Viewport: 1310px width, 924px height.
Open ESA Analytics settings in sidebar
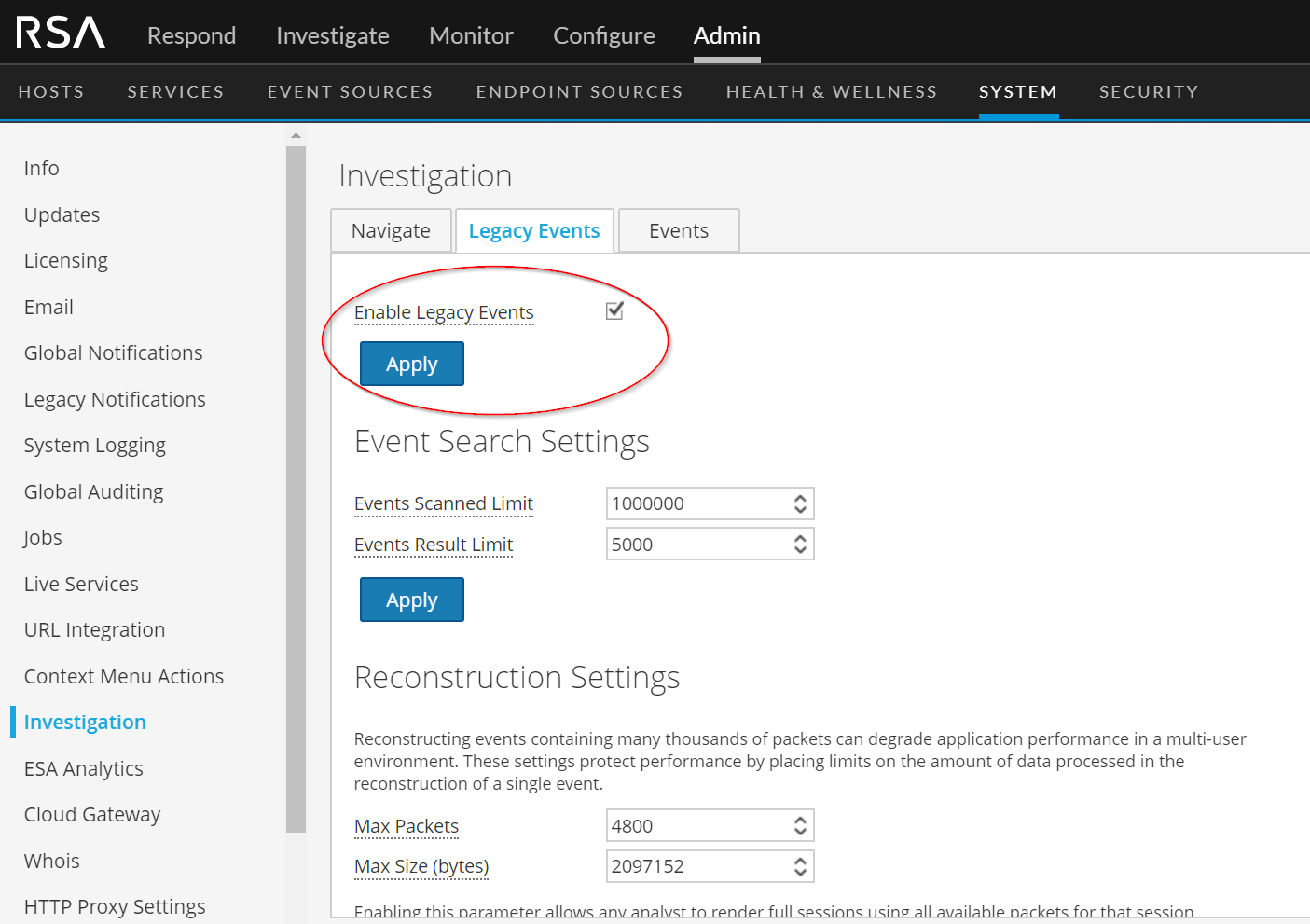point(83,768)
